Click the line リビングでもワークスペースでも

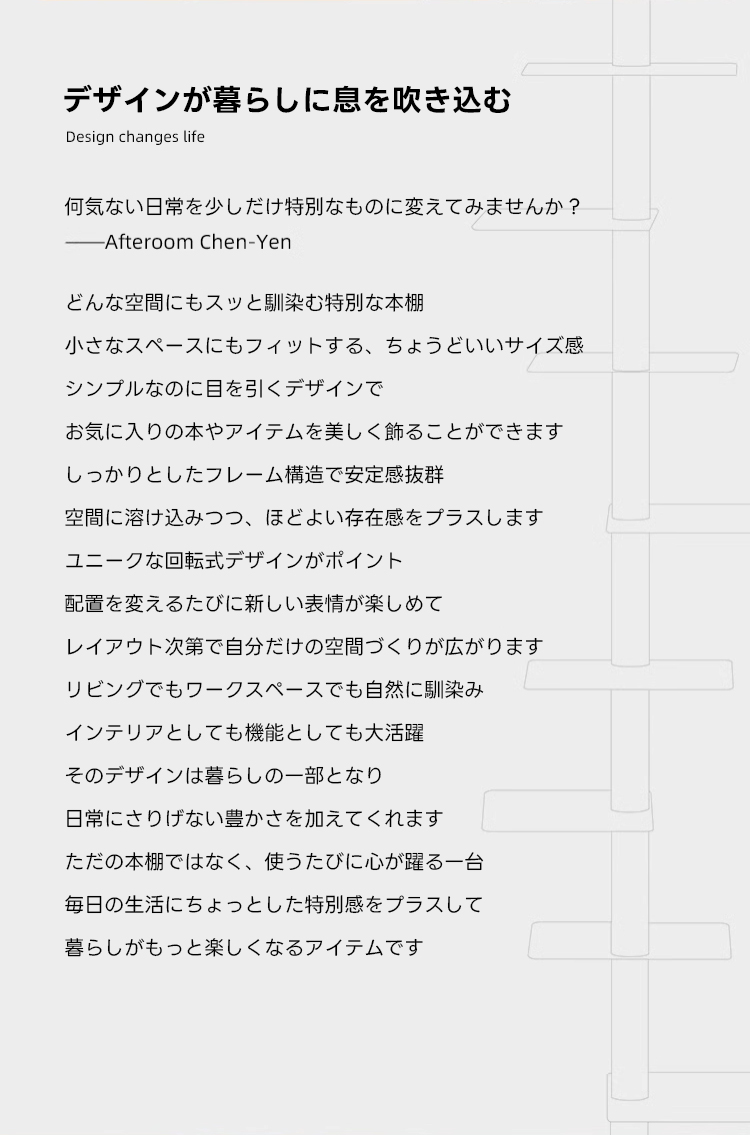[x=274, y=690]
